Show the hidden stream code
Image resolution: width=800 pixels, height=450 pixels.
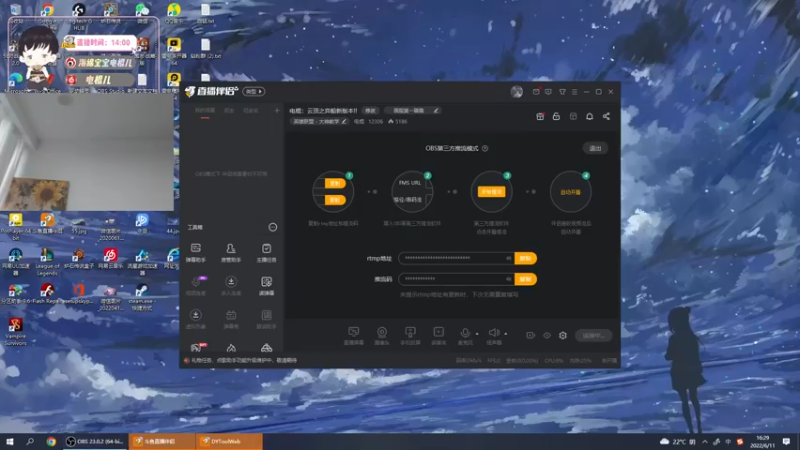(509, 279)
